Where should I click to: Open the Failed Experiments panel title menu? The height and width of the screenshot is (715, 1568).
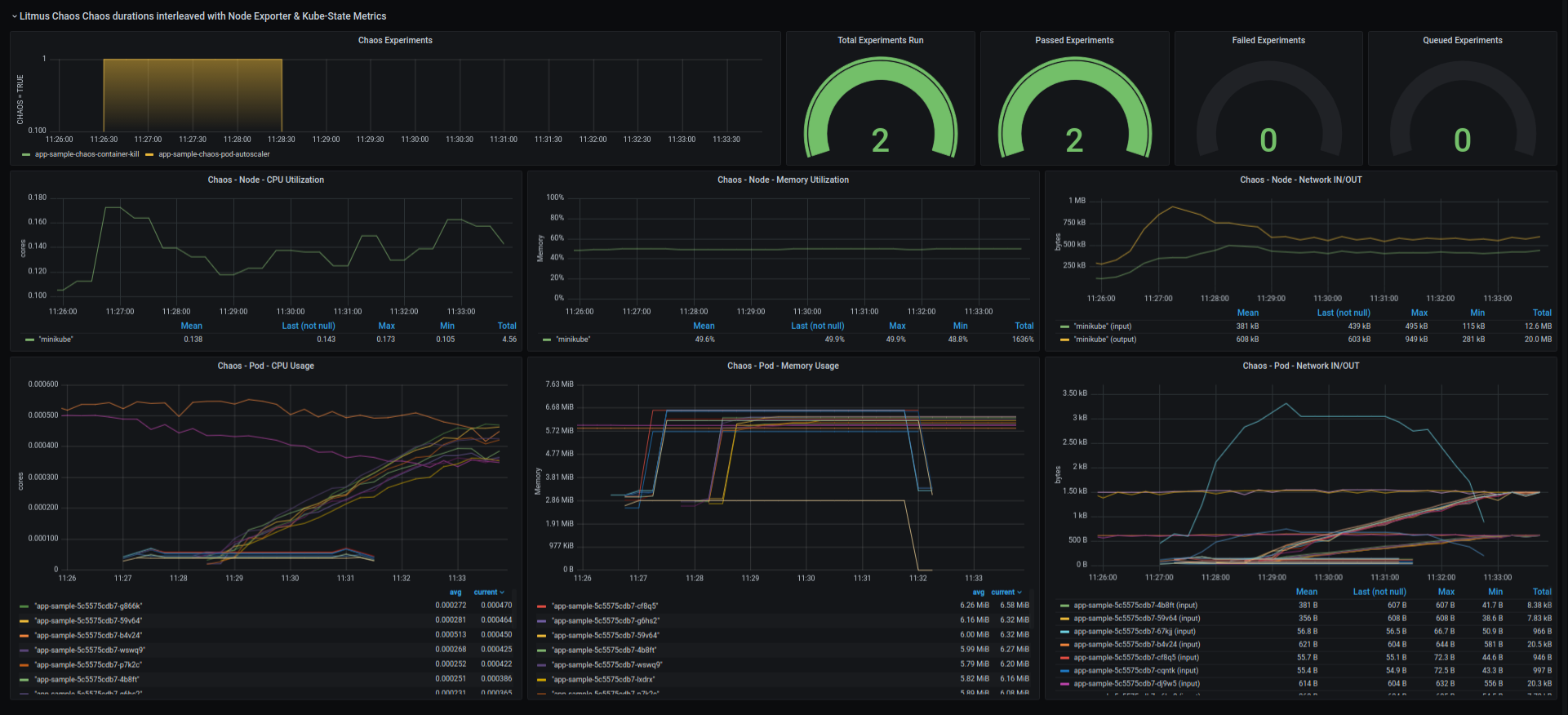(x=1268, y=40)
